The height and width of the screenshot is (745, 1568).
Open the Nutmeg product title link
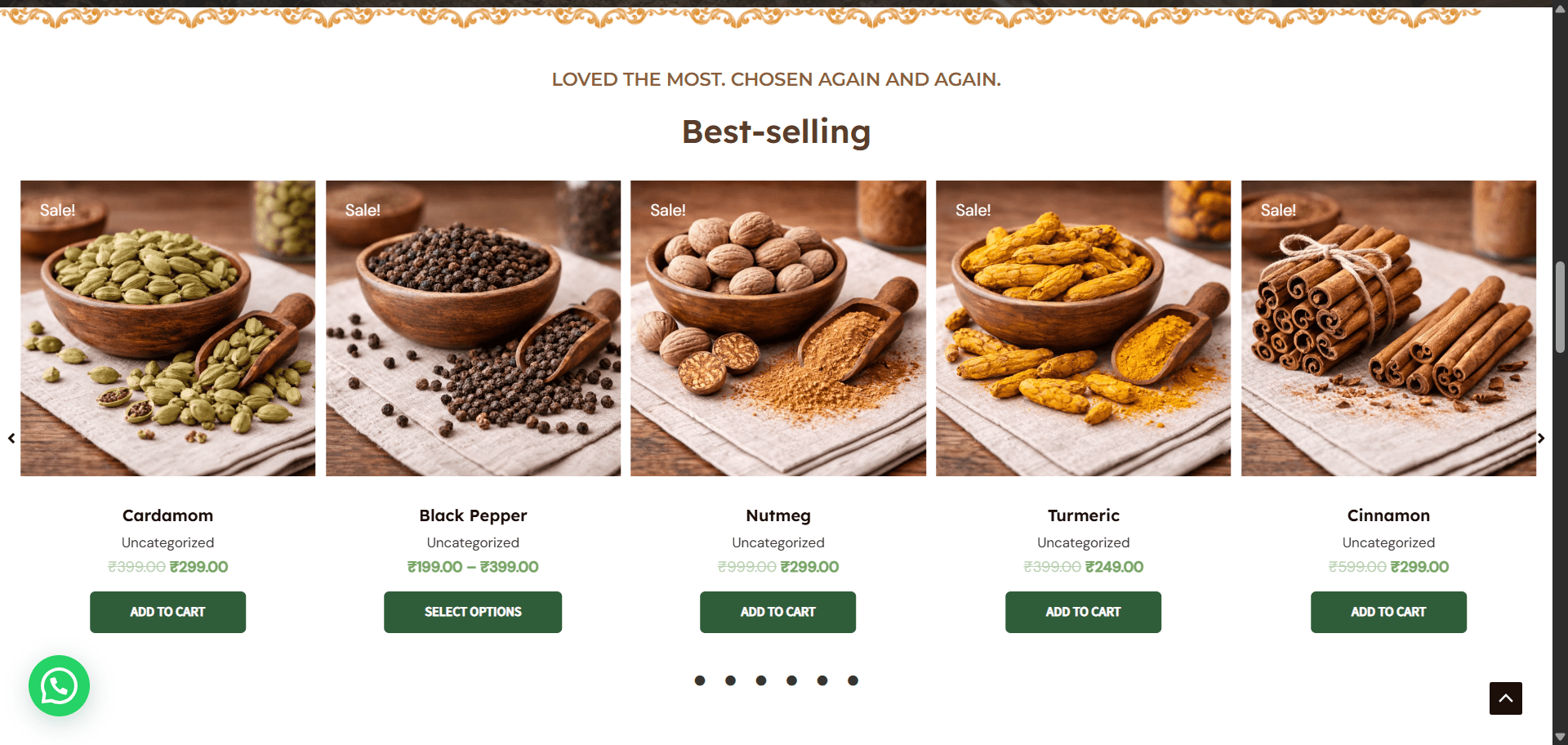coord(778,515)
